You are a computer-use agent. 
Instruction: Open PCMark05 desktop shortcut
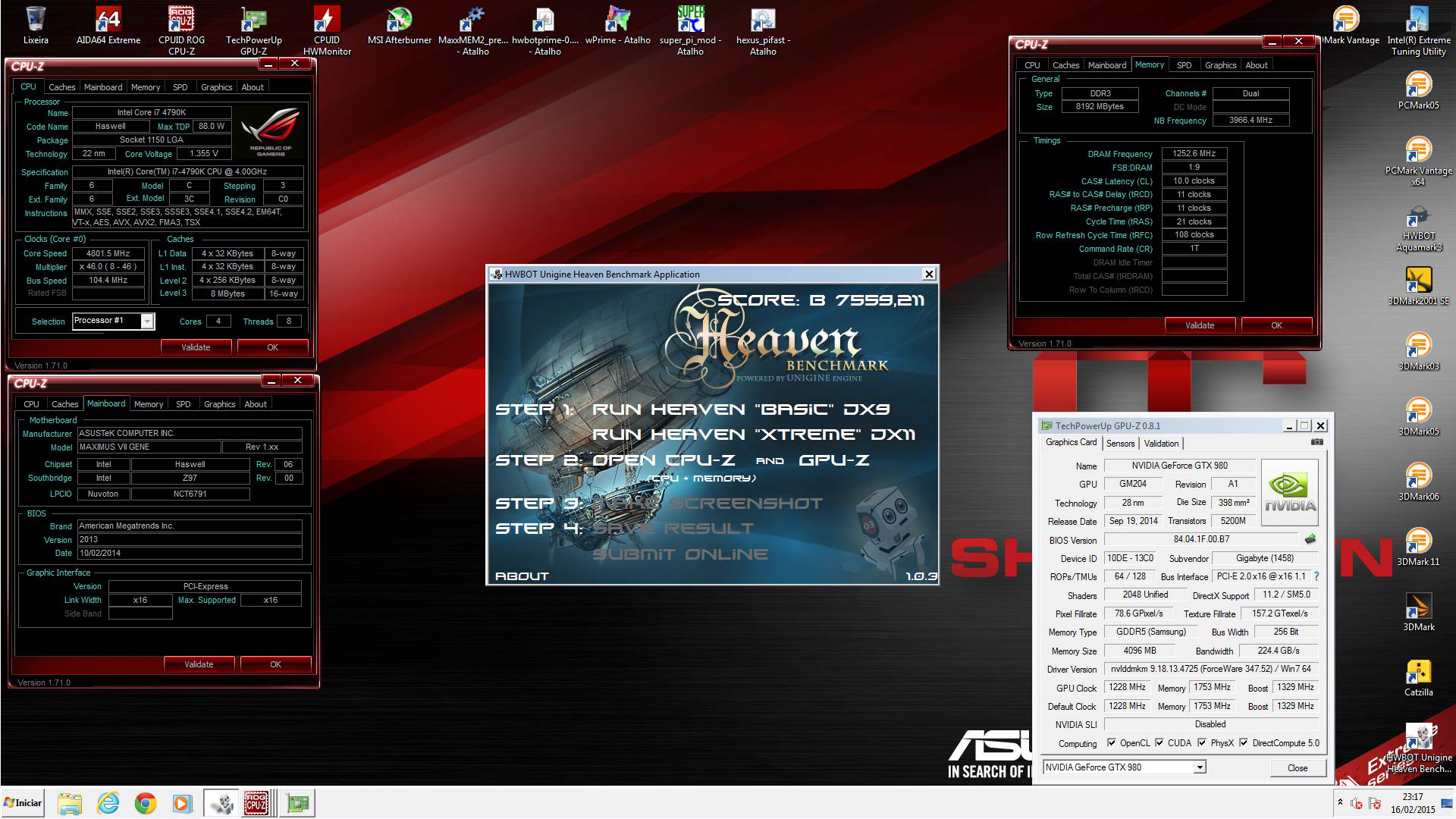[x=1418, y=91]
